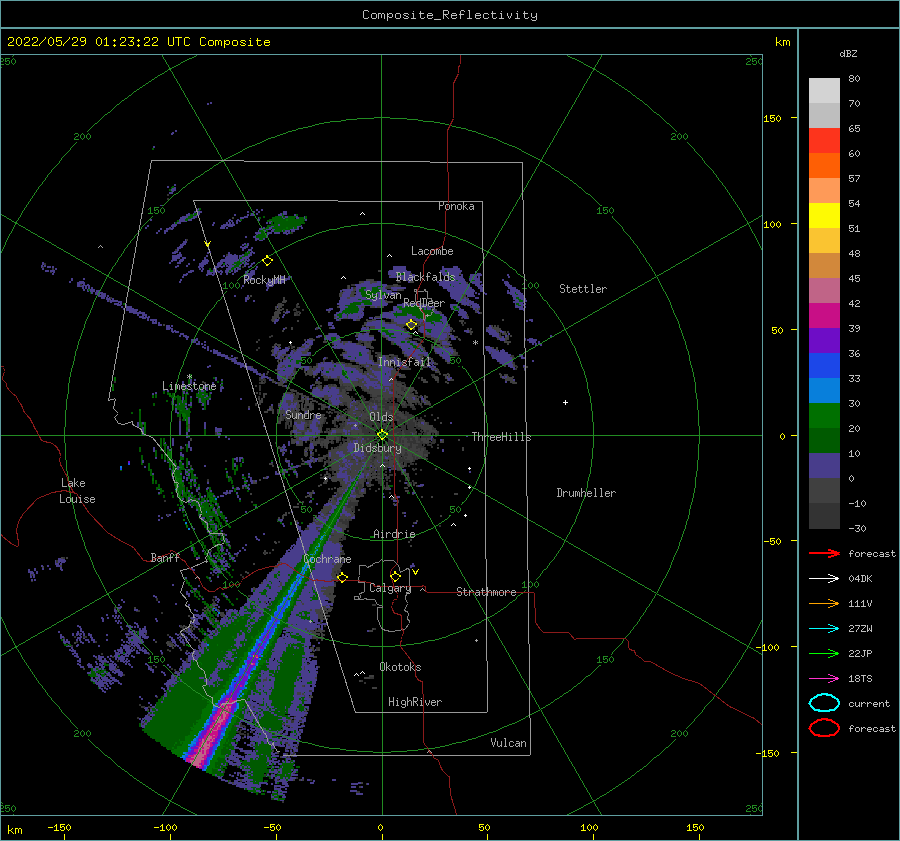Viewport: 900px width, 841px height.
Task: Click the Sylvan label
Action: tap(383, 295)
